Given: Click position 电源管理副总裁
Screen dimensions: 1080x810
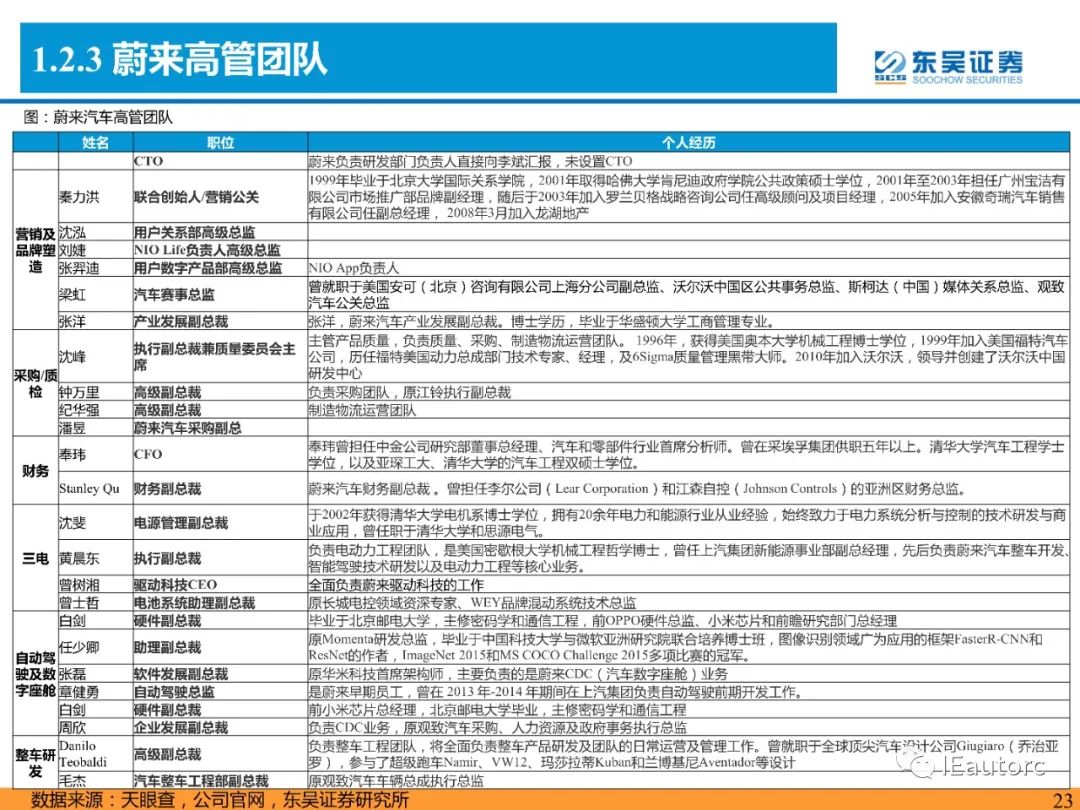Looking at the screenshot, I should pyautogui.click(x=220, y=523).
